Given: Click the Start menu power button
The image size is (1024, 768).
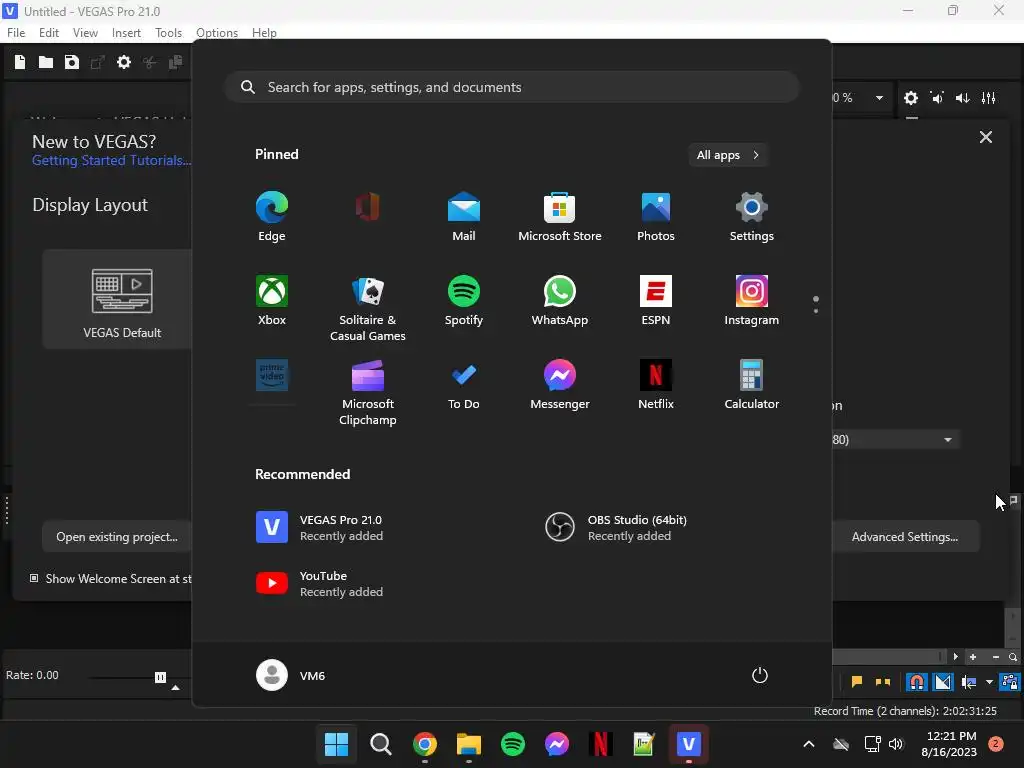Looking at the screenshot, I should coord(760,675).
